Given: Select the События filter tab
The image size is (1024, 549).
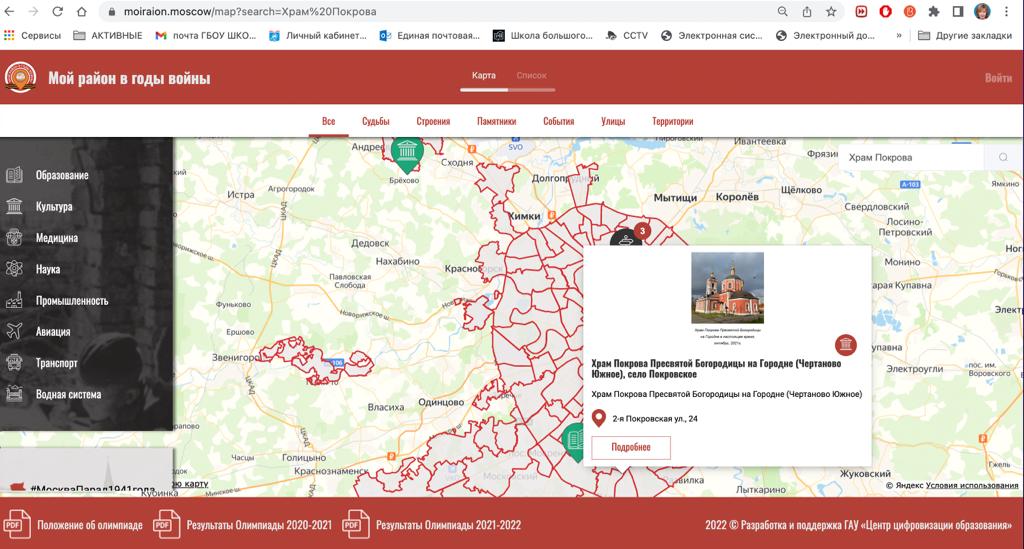Looking at the screenshot, I should (558, 121).
